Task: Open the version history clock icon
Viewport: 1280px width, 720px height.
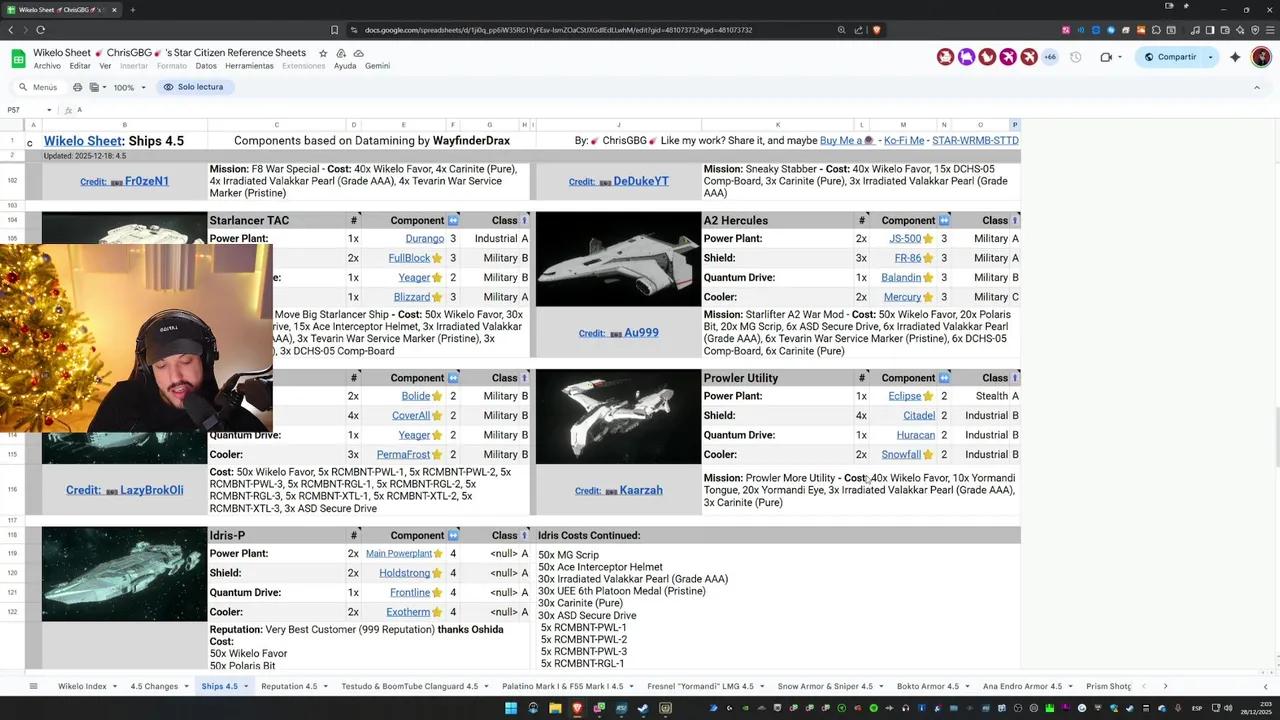Action: click(x=1075, y=57)
